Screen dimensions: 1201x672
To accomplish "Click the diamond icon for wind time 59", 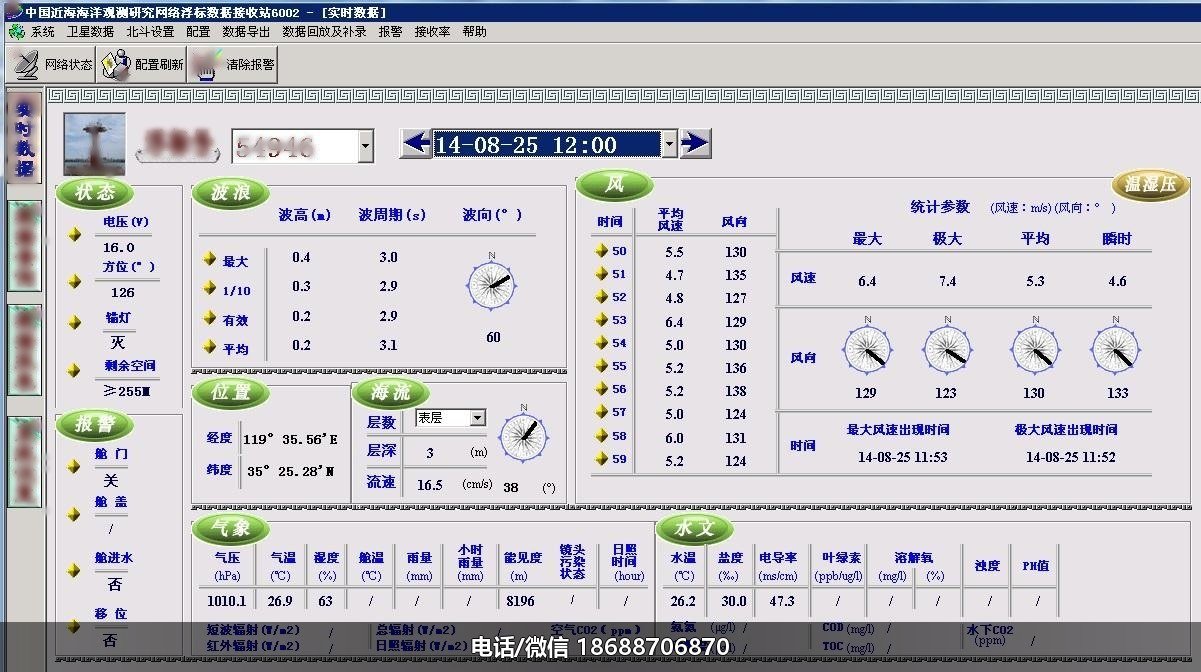I will (x=601, y=458).
